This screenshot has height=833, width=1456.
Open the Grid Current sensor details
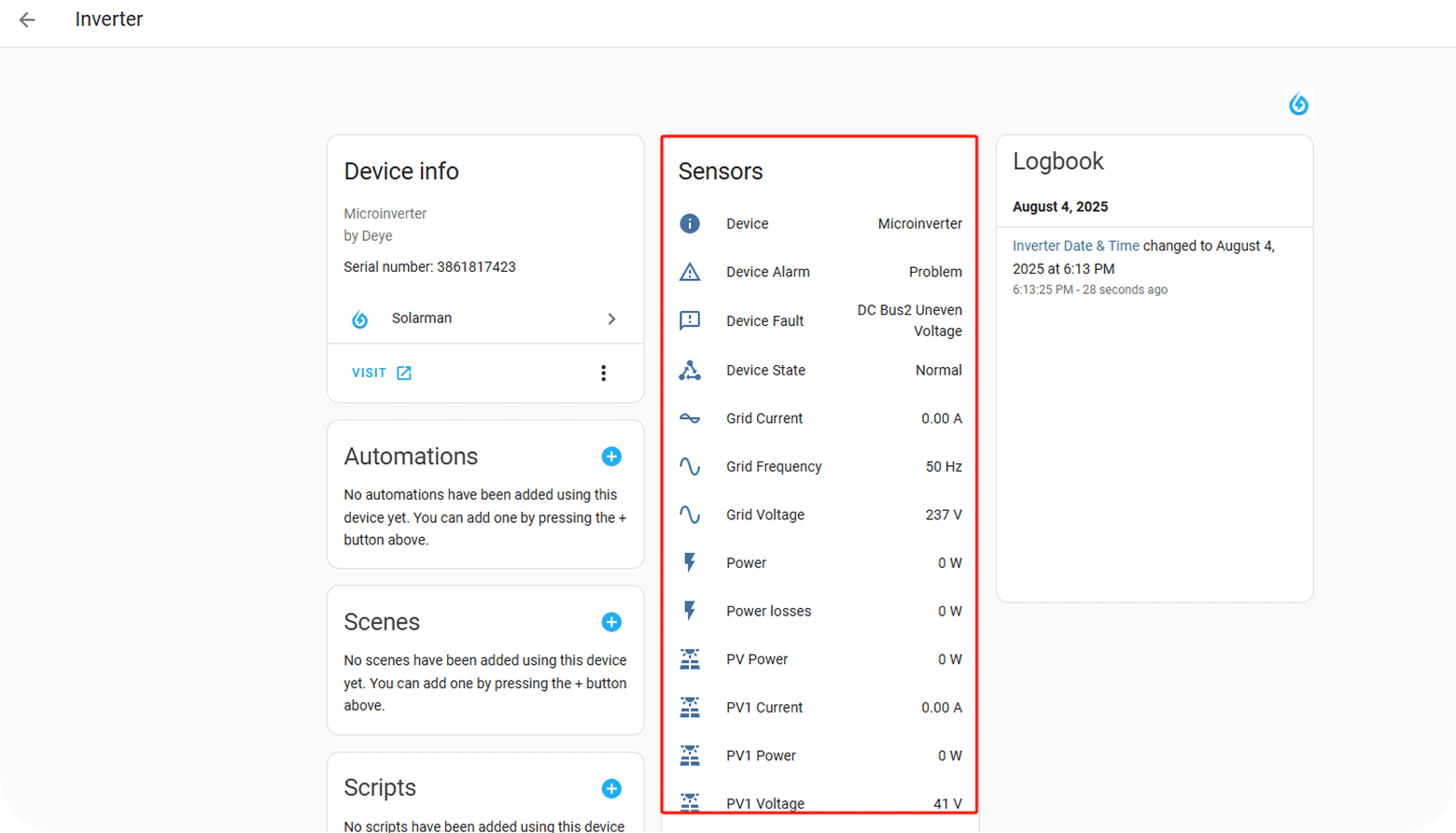819,419
